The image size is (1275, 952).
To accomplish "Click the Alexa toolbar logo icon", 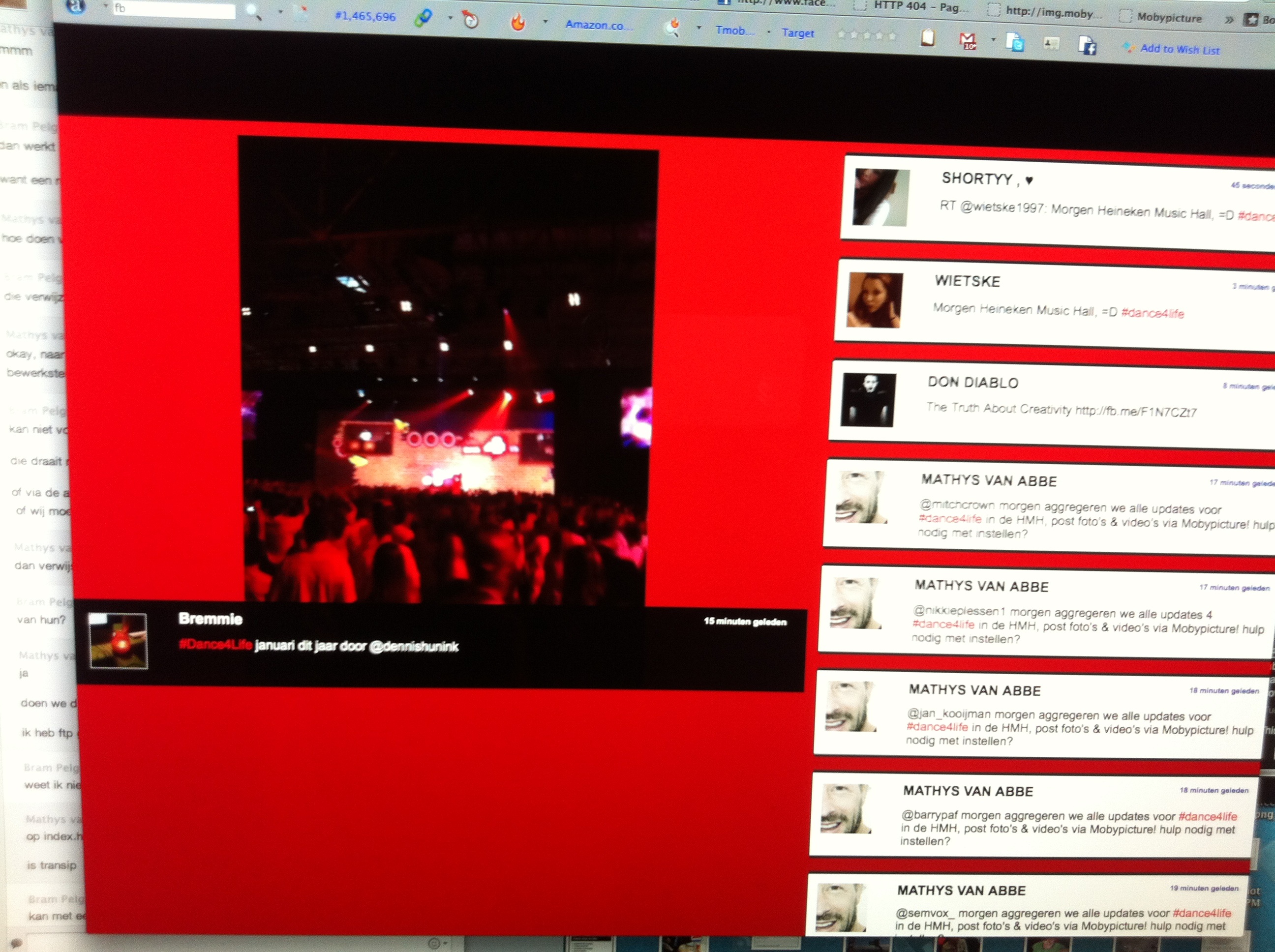I will click(76, 6).
